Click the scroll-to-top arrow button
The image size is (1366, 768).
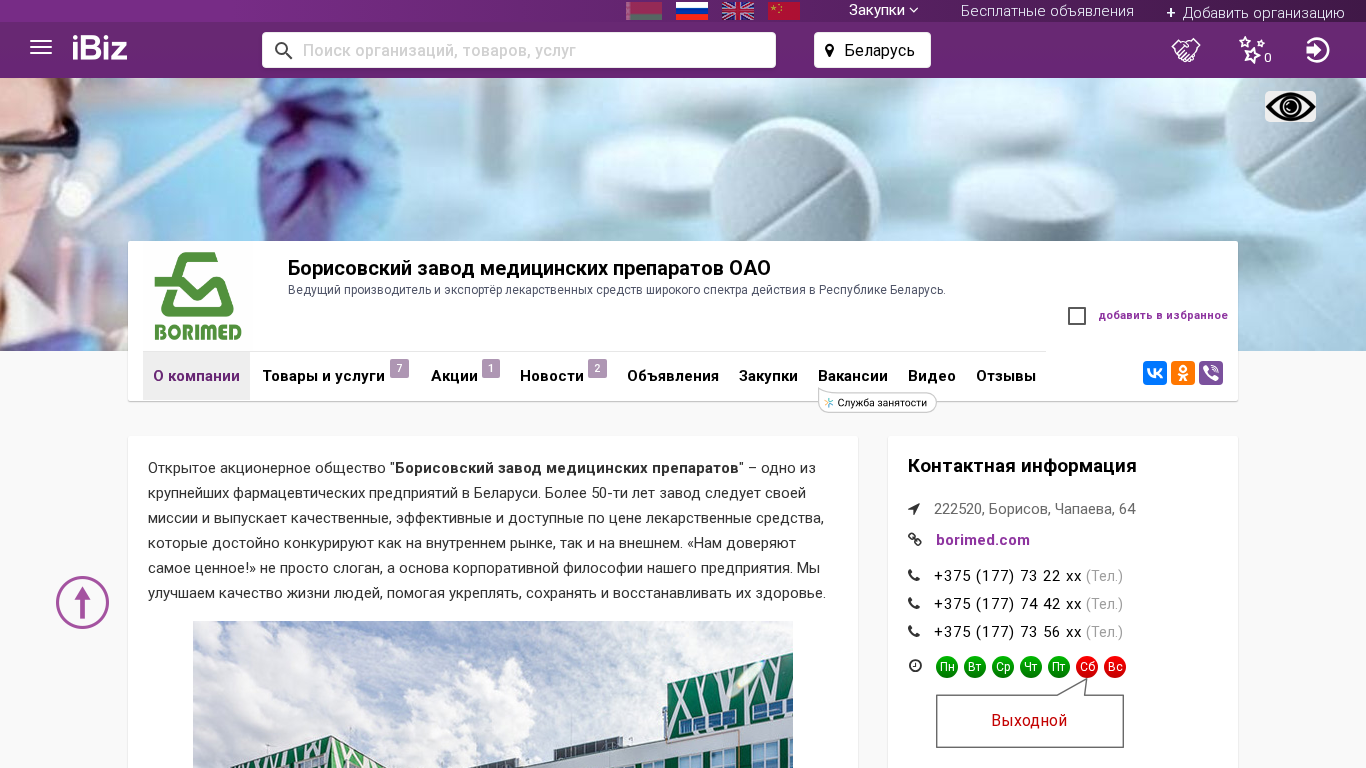tap(82, 603)
